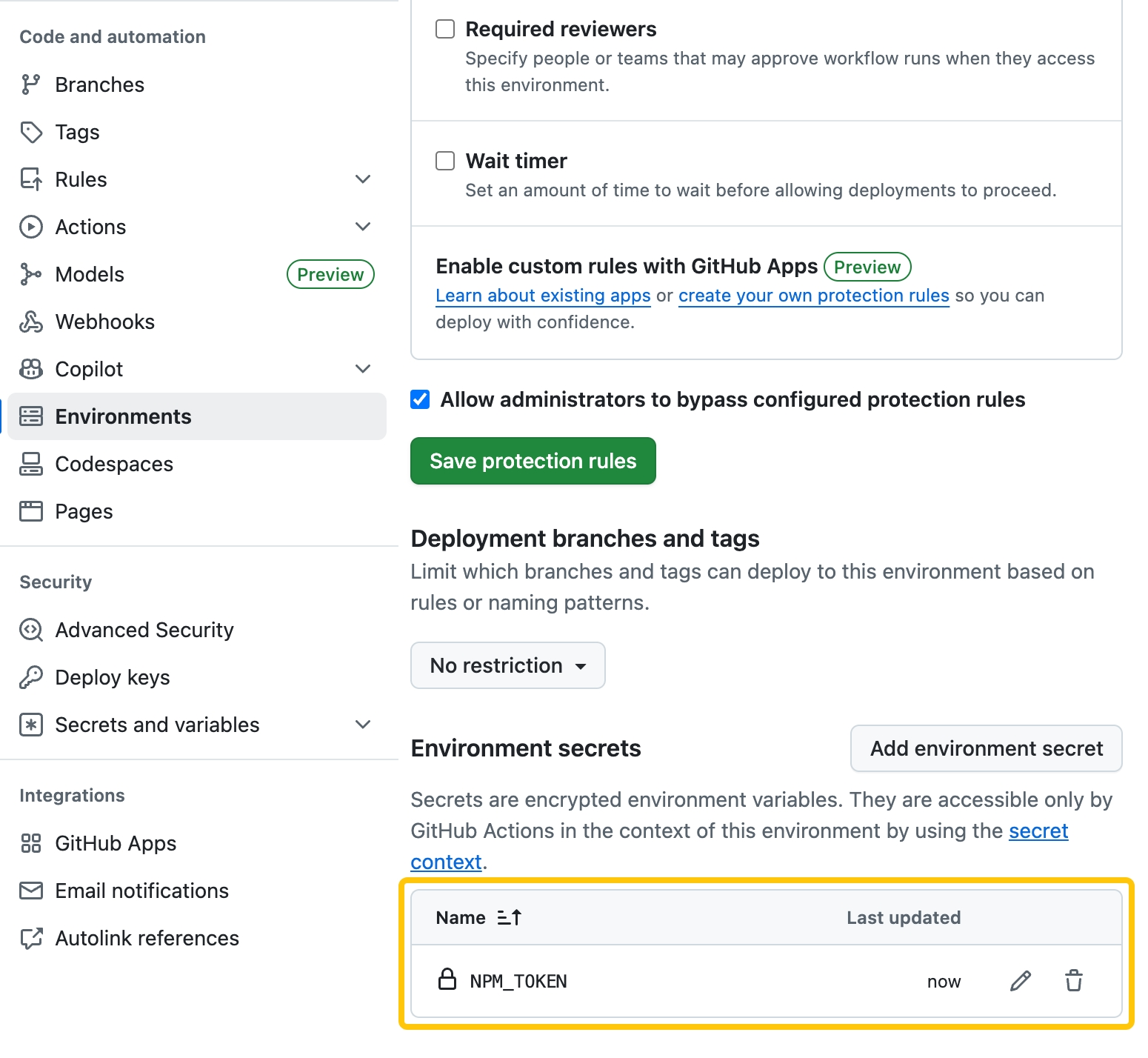Open the No restriction dropdown
Image resolution: width=1148 pixels, height=1058 pixels.
tap(507, 665)
